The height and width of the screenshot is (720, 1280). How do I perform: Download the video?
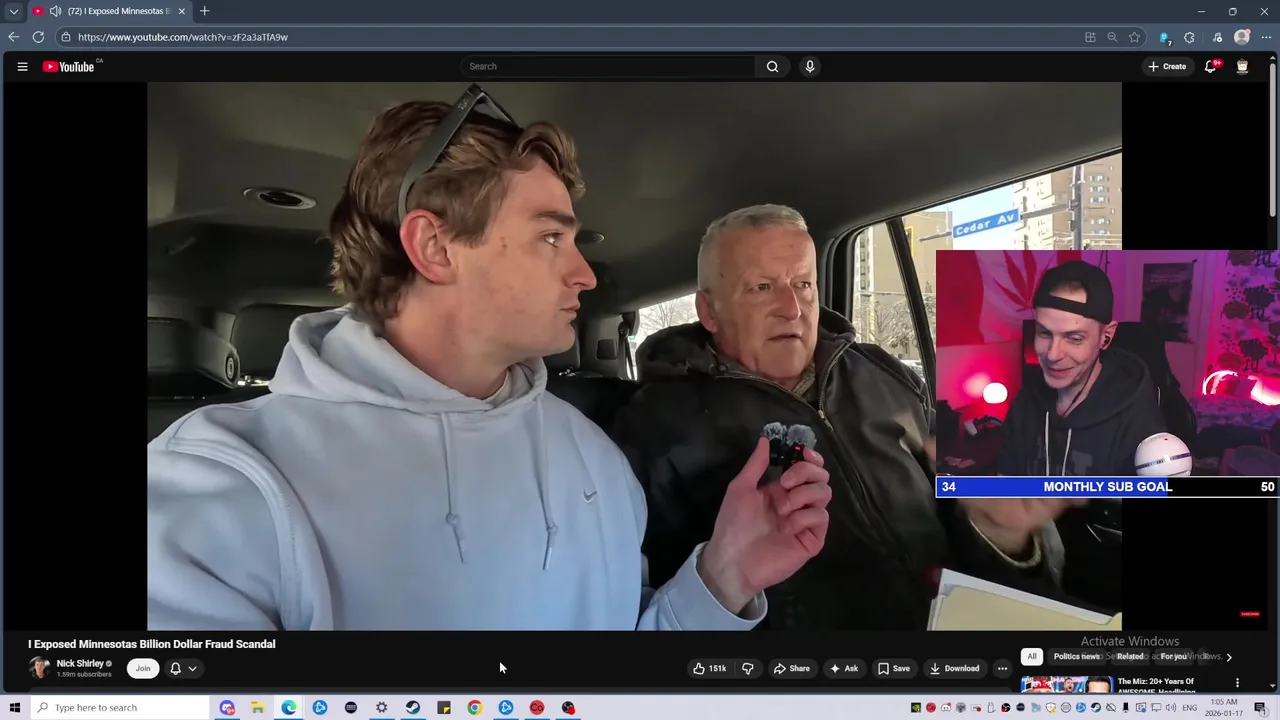(x=954, y=669)
